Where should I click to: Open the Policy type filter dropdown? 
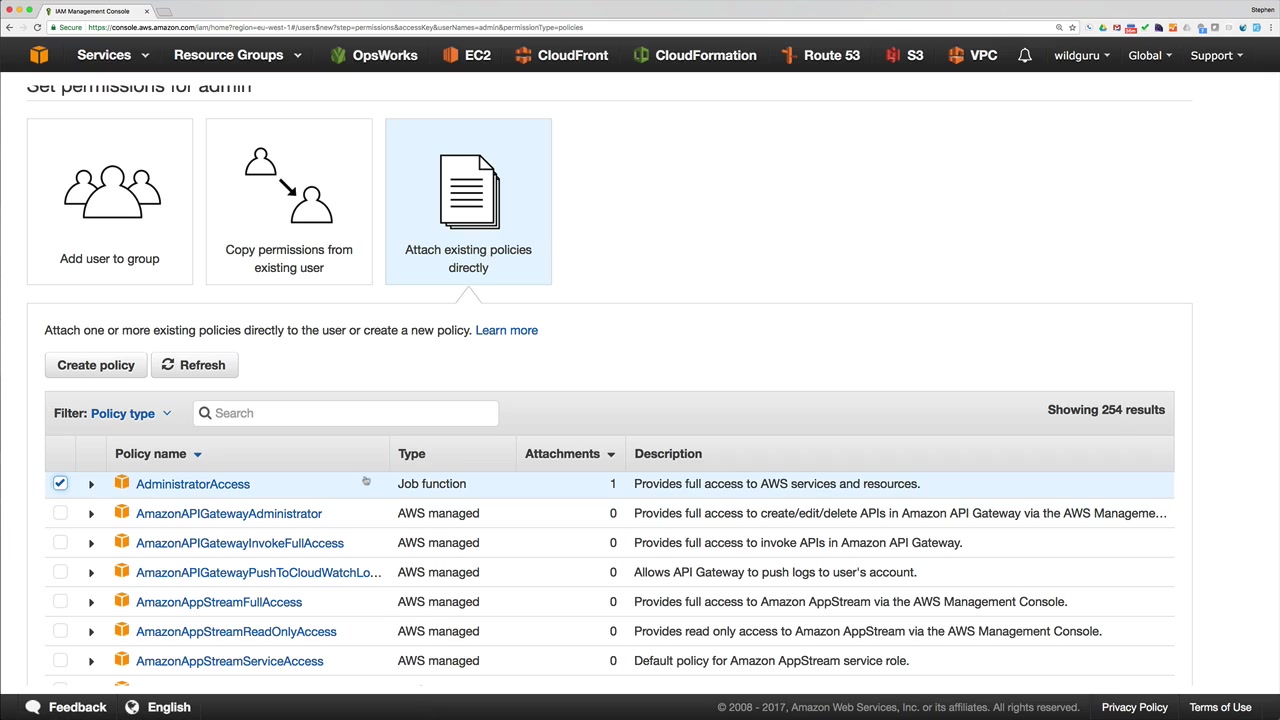coord(130,413)
